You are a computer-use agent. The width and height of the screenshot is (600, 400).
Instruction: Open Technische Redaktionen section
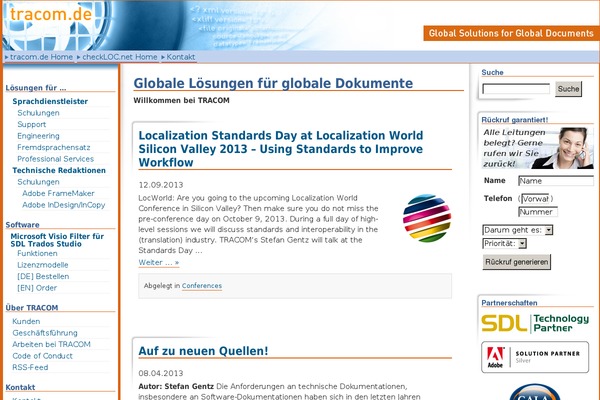click(x=59, y=170)
